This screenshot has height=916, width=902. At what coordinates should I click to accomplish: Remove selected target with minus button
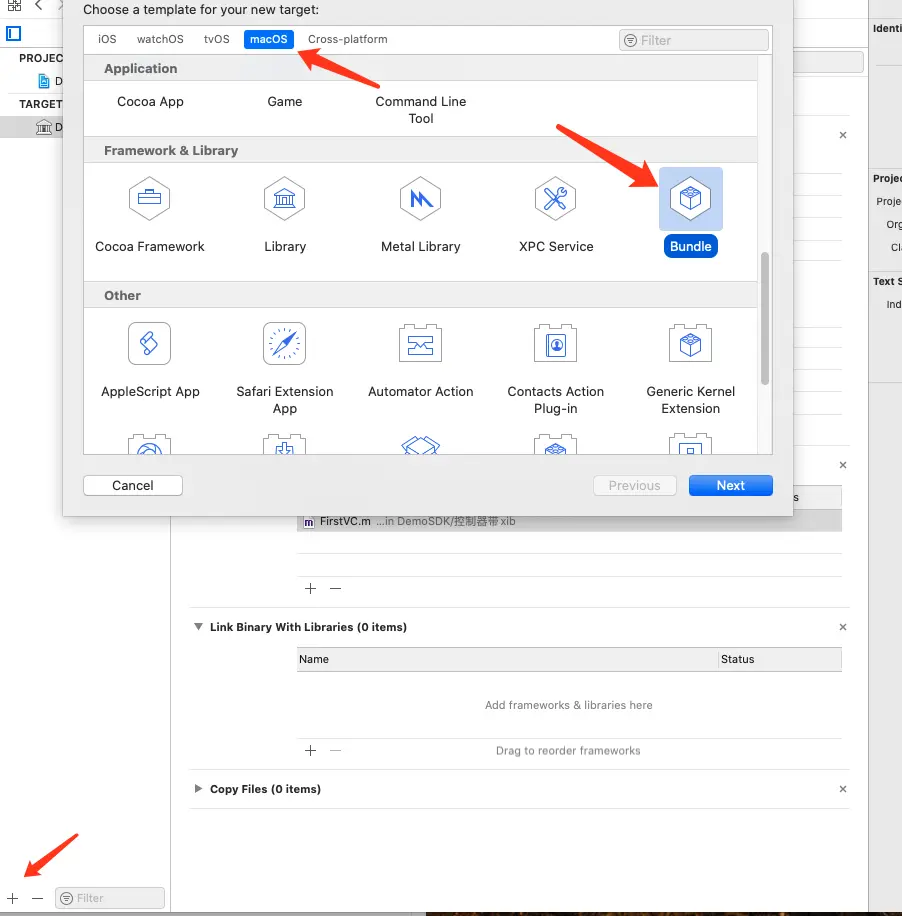coord(37,898)
